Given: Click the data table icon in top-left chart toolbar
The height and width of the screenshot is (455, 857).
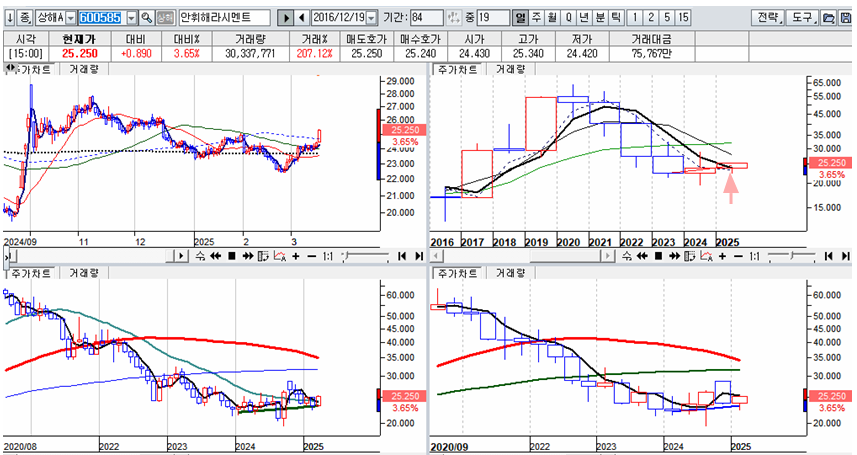Looking at the screenshot, I should tap(263, 256).
